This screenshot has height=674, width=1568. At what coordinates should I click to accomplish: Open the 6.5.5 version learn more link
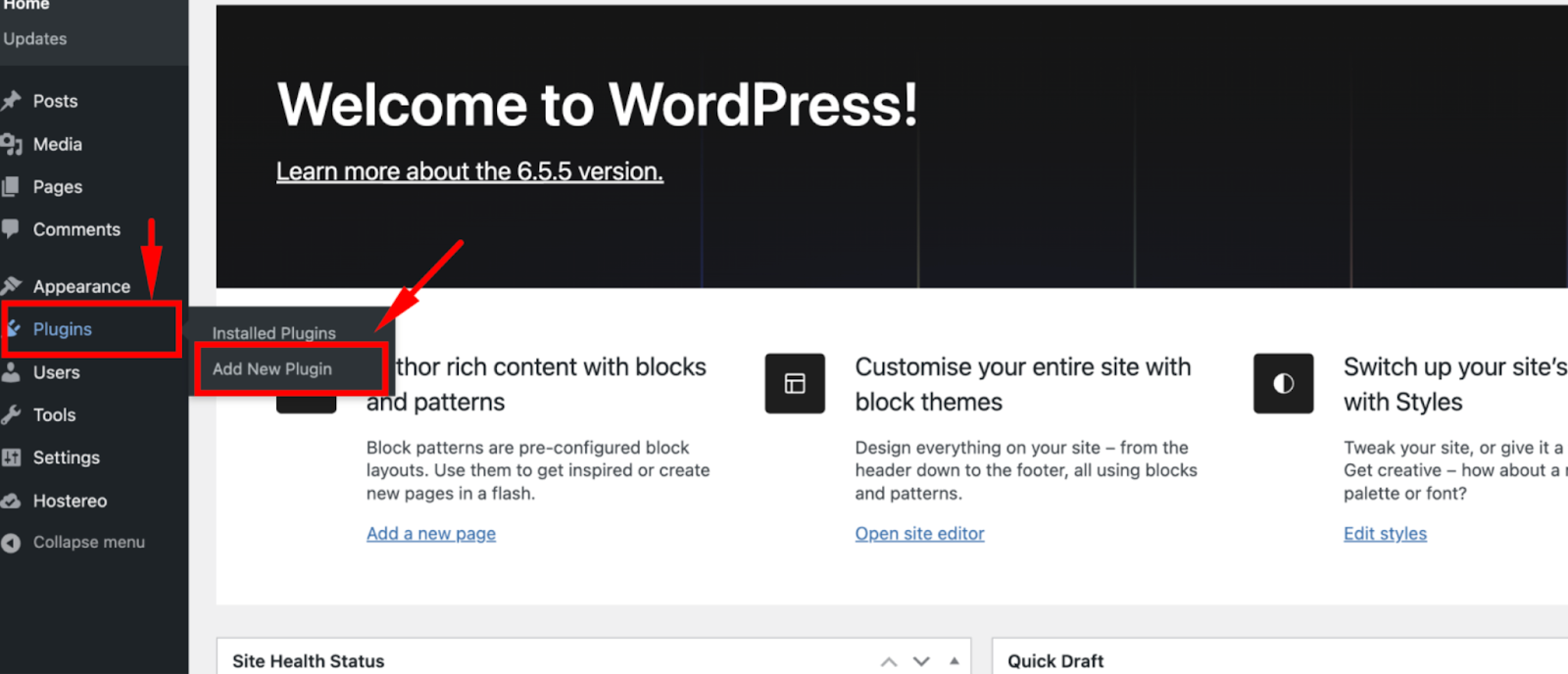469,171
